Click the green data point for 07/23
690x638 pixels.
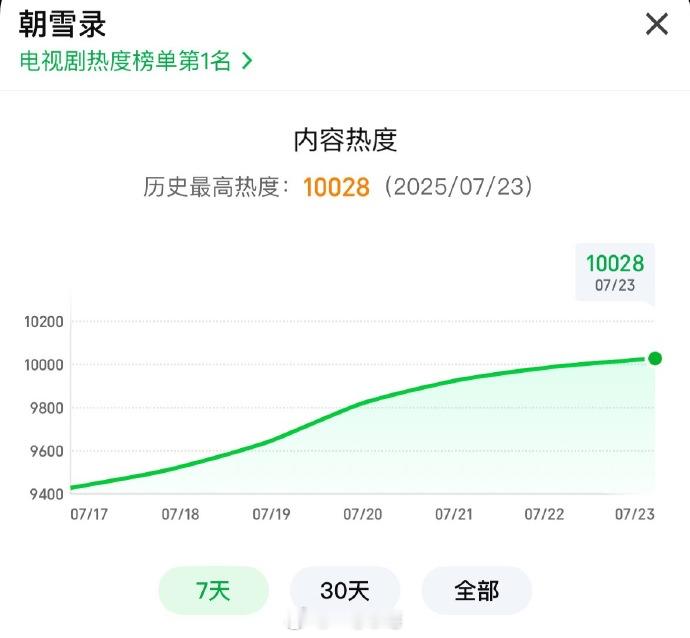pyautogui.click(x=655, y=359)
